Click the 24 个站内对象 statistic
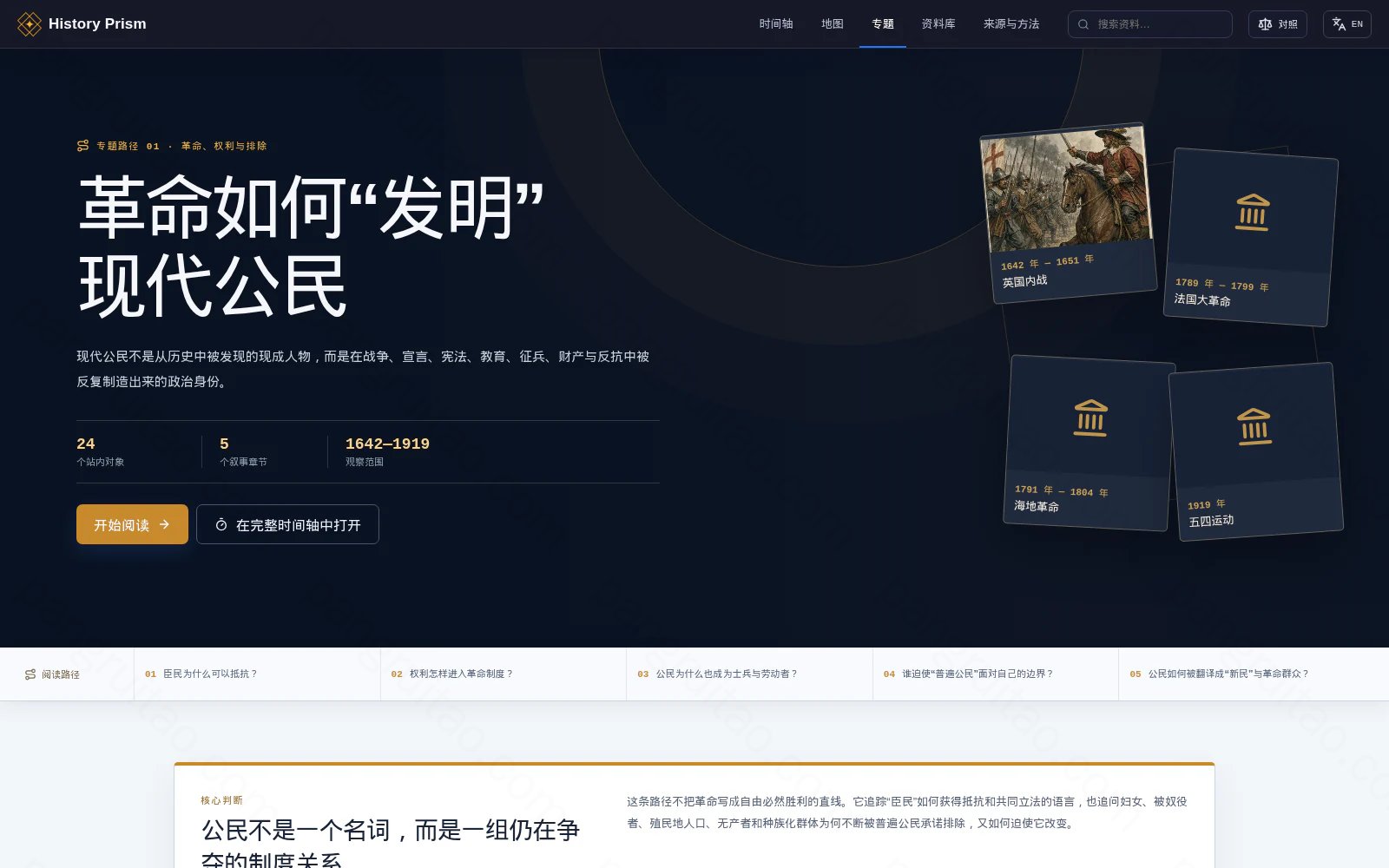 tap(101, 451)
